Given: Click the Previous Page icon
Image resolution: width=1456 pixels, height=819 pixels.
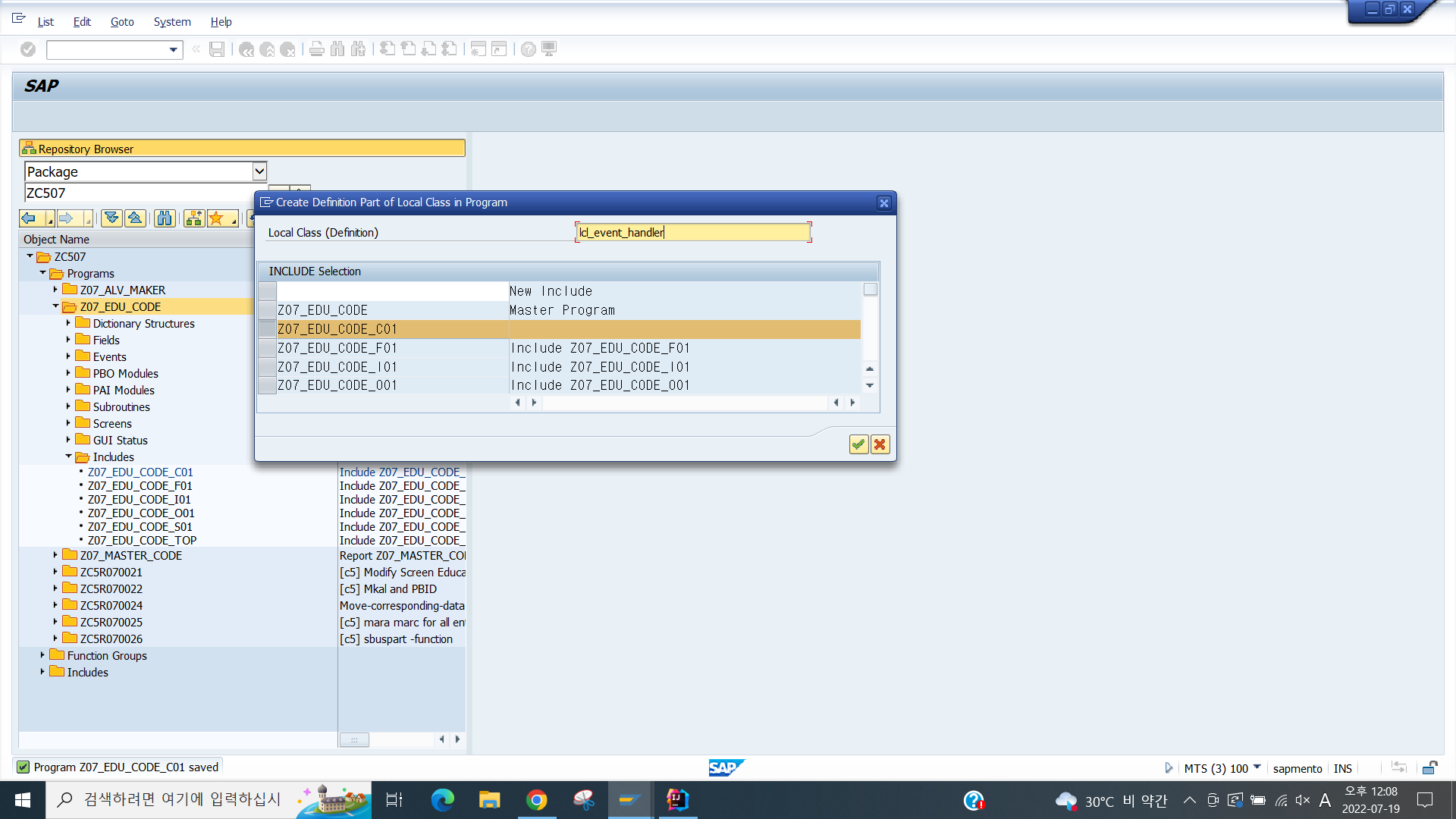Looking at the screenshot, I should [x=408, y=49].
